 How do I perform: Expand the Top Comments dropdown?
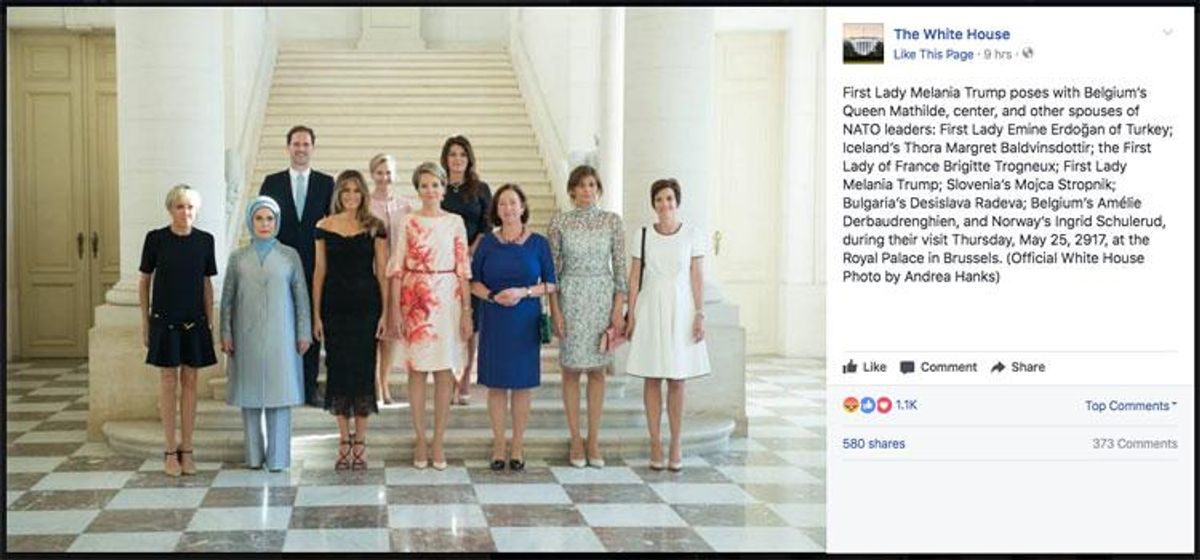coord(1131,406)
